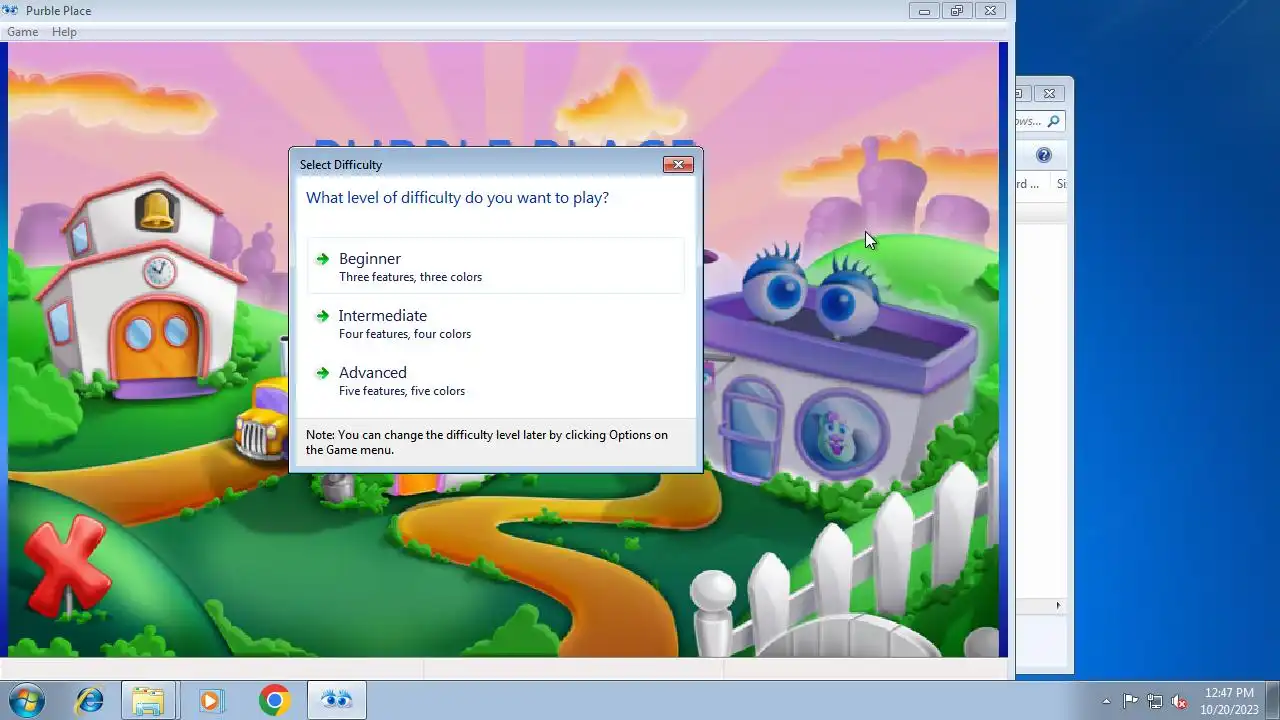The image size is (1280, 720).
Task: Click the network tray icon
Action: [1155, 701]
